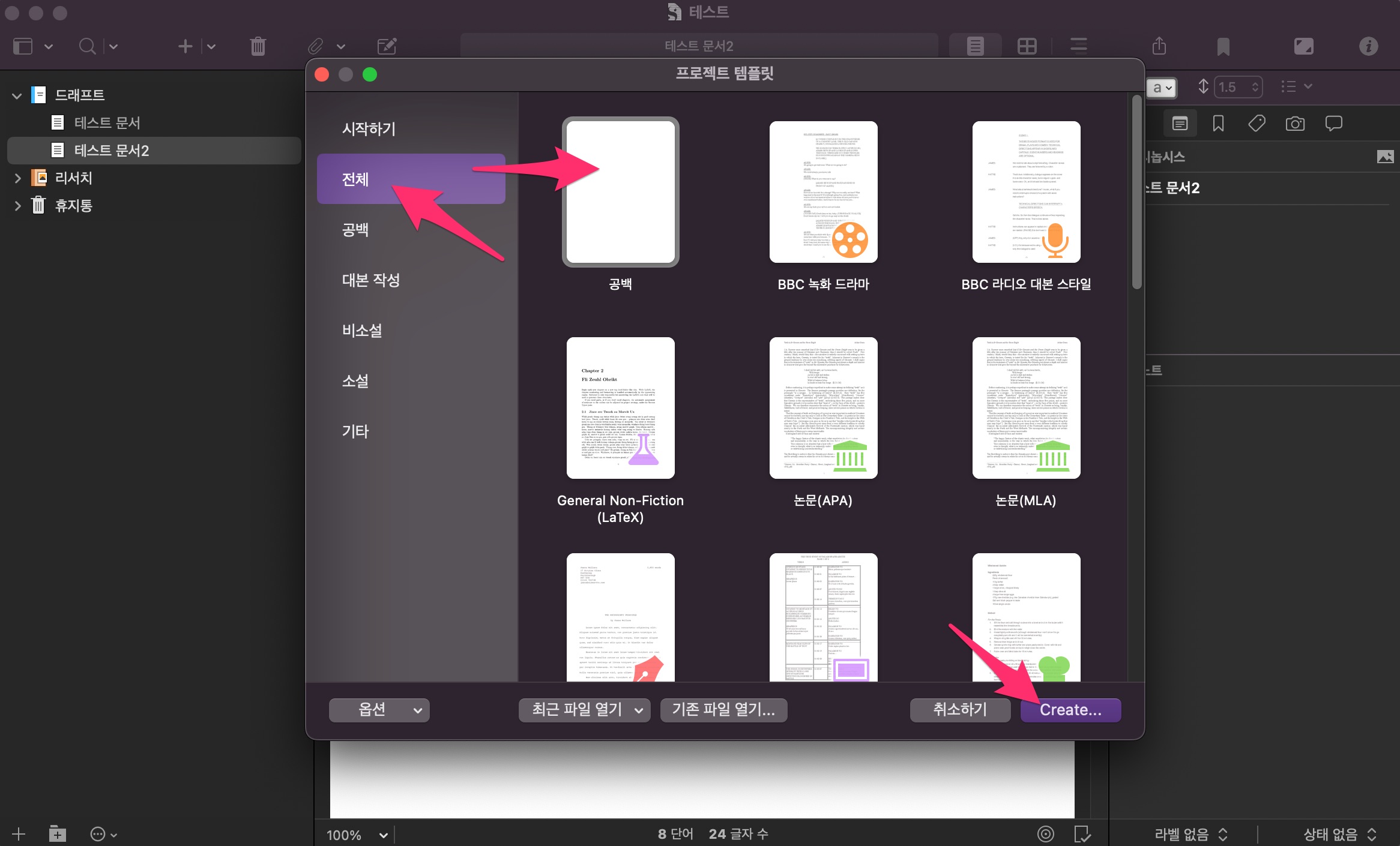This screenshot has height=846, width=1400.
Task: Open the bookmark icon in toolbar
Action: click(1223, 46)
